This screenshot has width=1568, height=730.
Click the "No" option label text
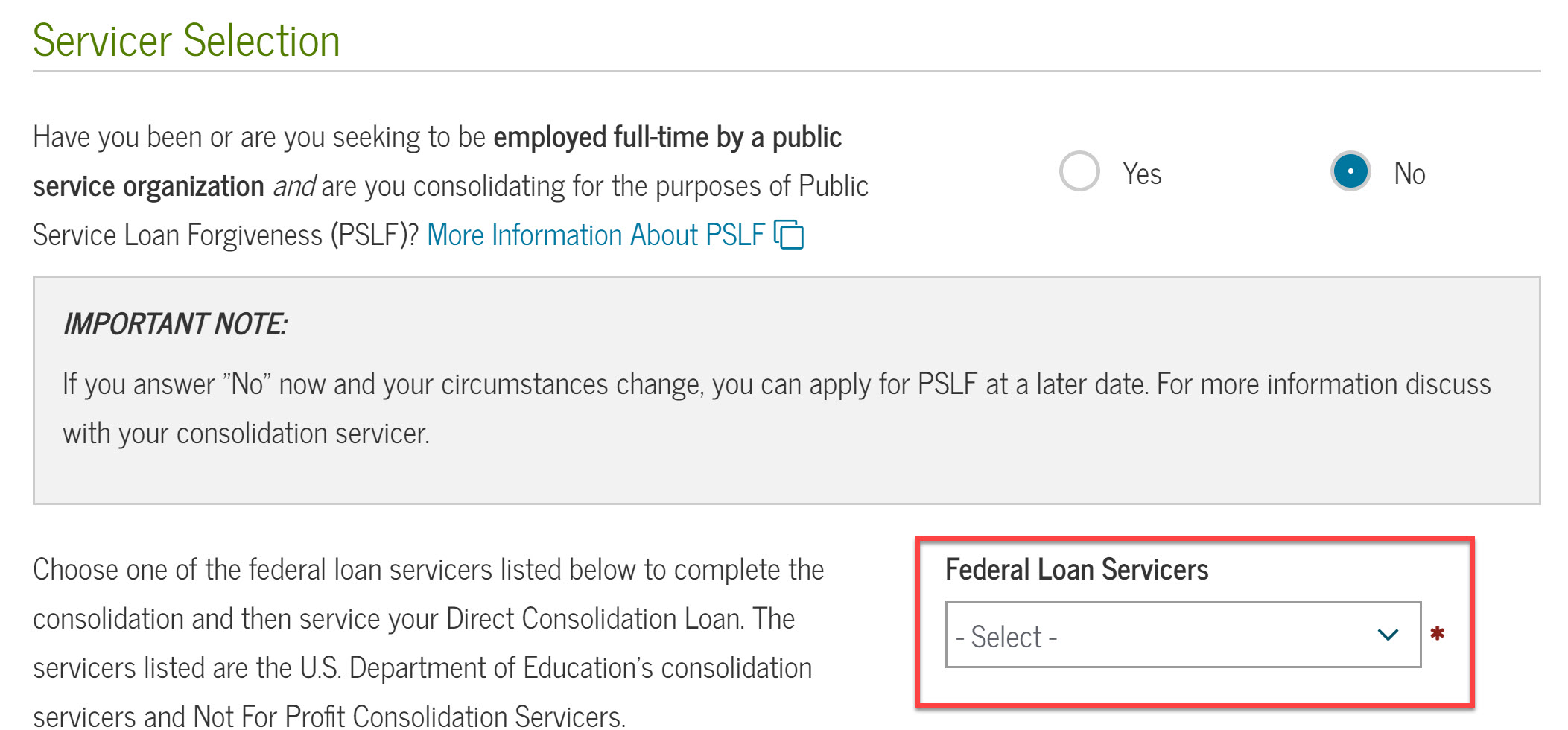coord(1409,174)
